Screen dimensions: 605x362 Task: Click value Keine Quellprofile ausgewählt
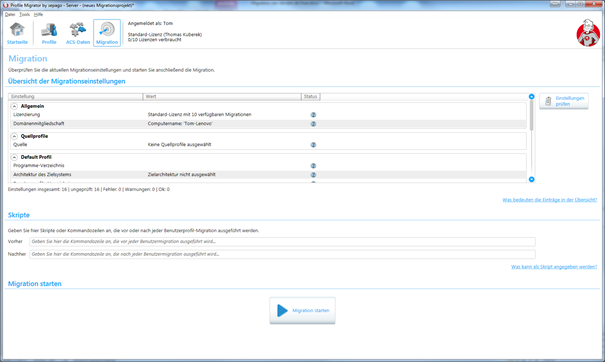pyautogui.click(x=179, y=145)
